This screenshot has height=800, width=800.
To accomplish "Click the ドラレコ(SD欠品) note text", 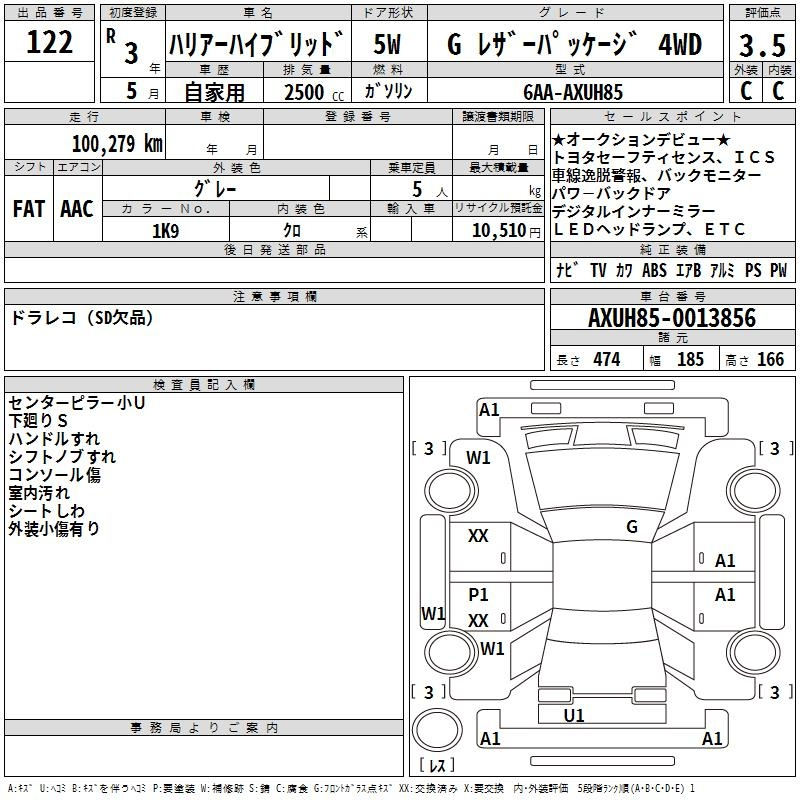I will coord(82,318).
